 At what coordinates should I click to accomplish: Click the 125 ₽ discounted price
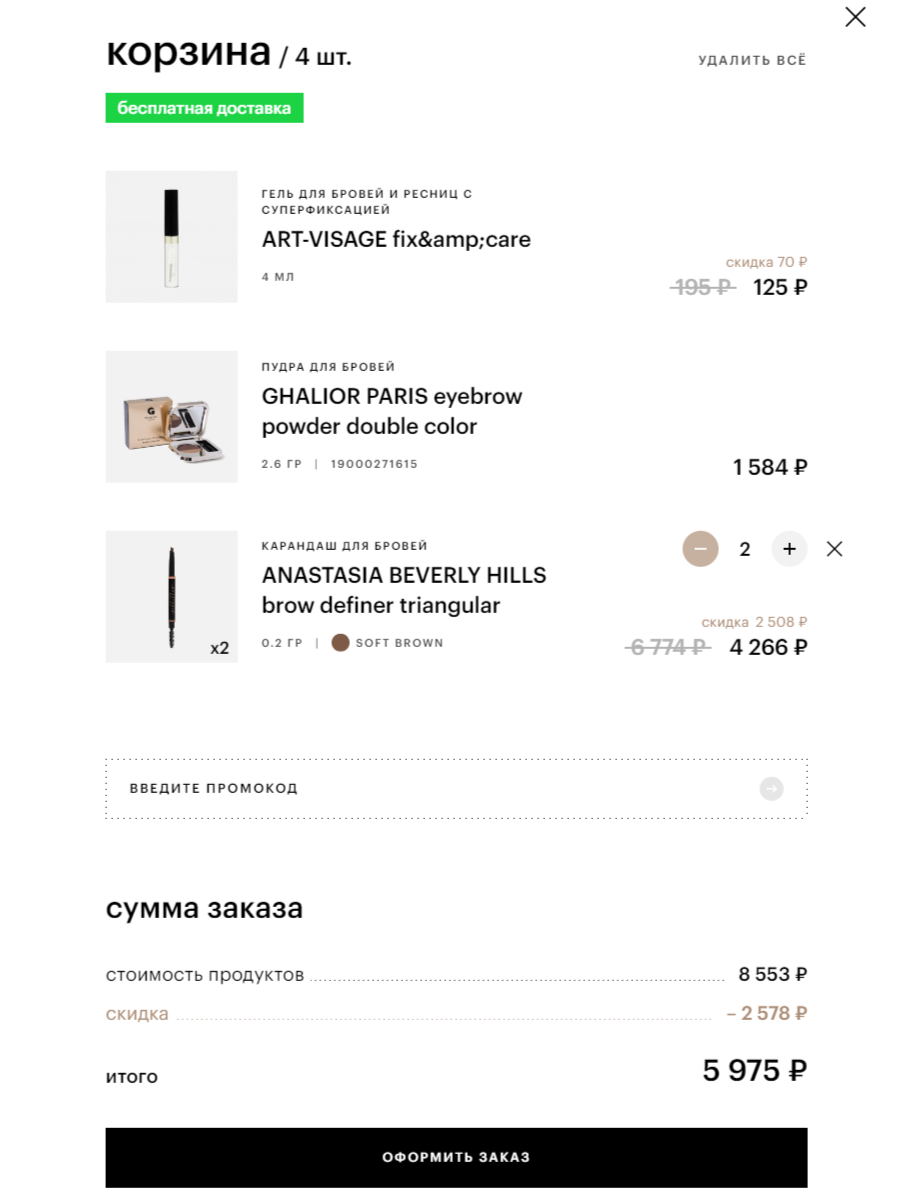[x=780, y=288]
